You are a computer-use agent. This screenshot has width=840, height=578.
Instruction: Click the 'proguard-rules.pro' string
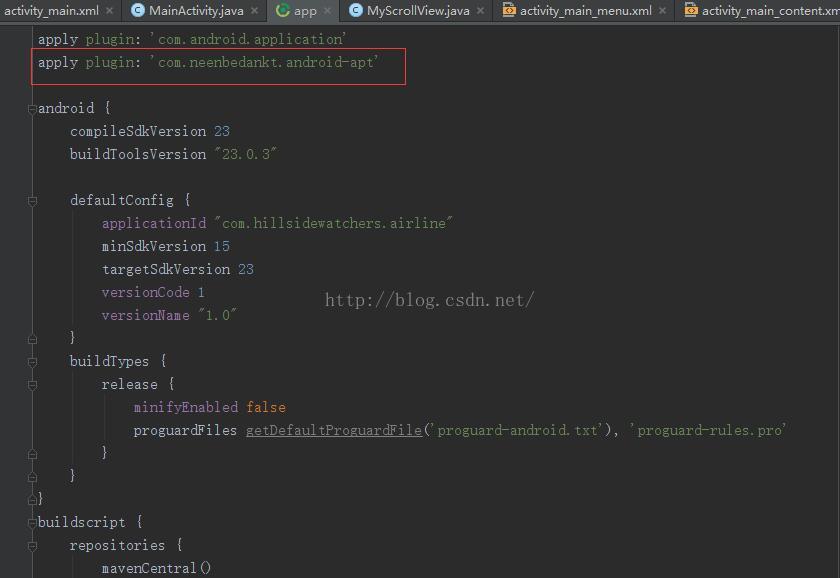click(x=708, y=430)
